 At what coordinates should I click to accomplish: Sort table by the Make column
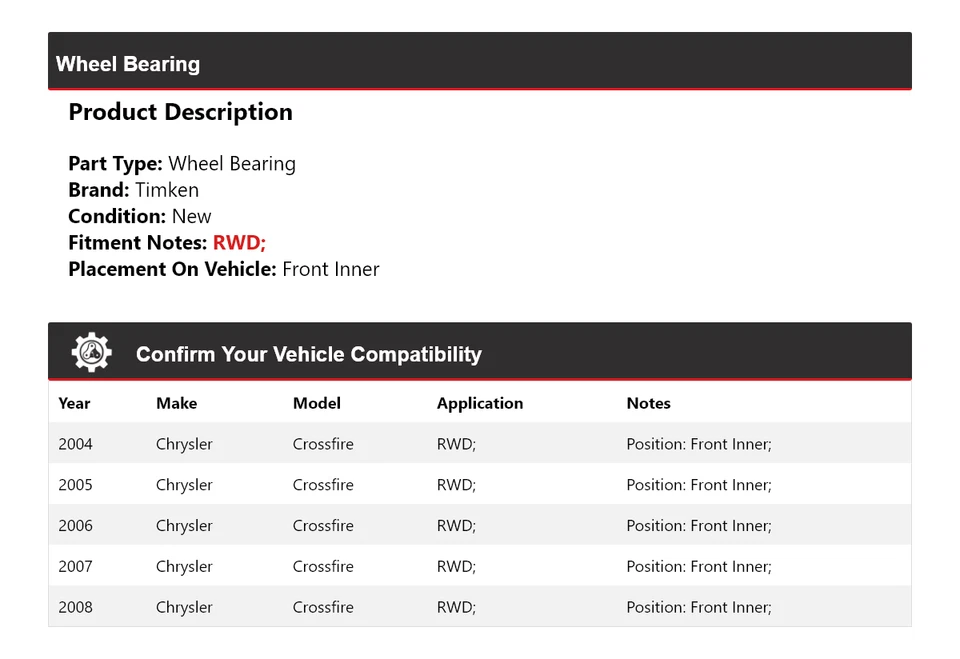176,403
